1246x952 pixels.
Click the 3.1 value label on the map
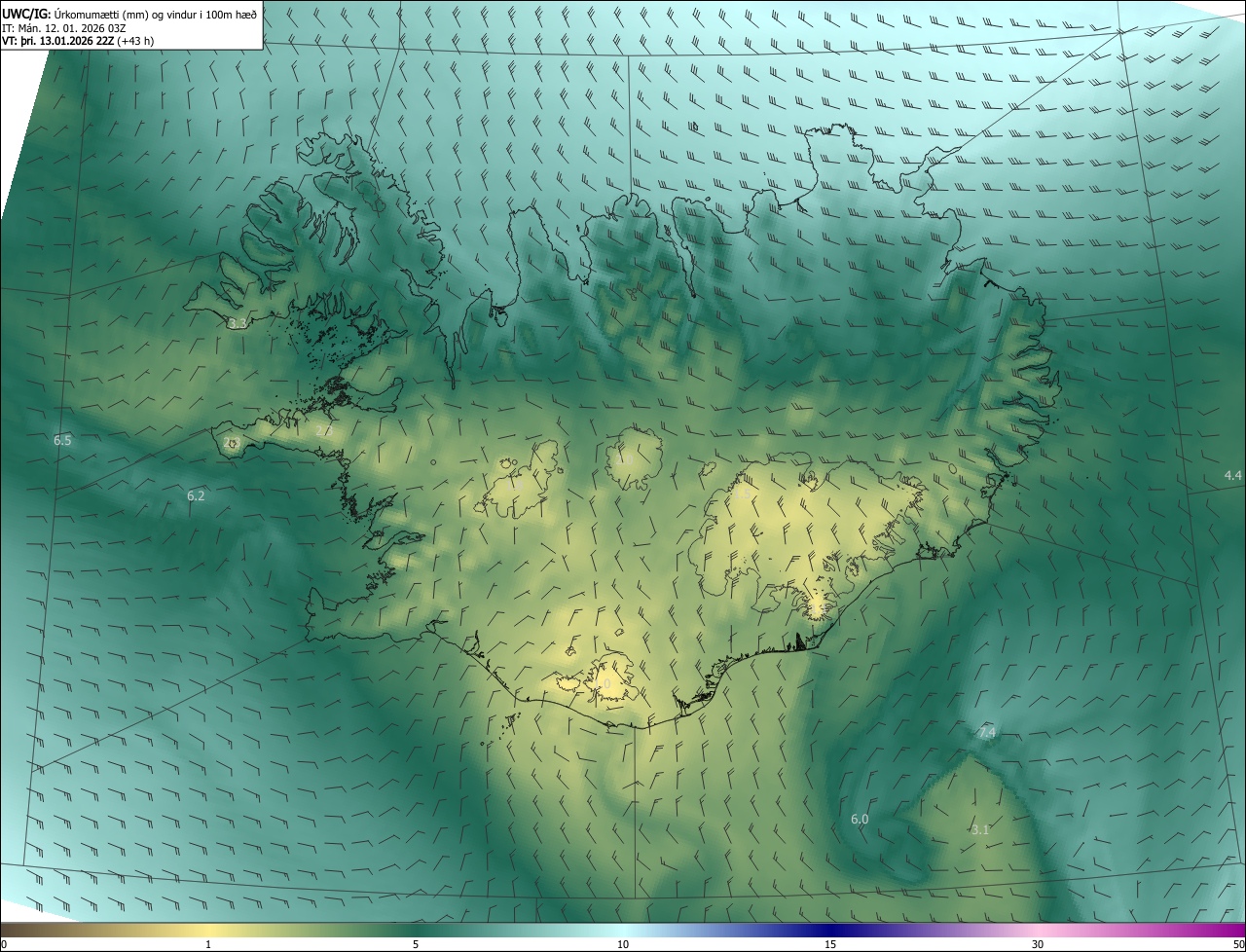pyautogui.click(x=980, y=829)
